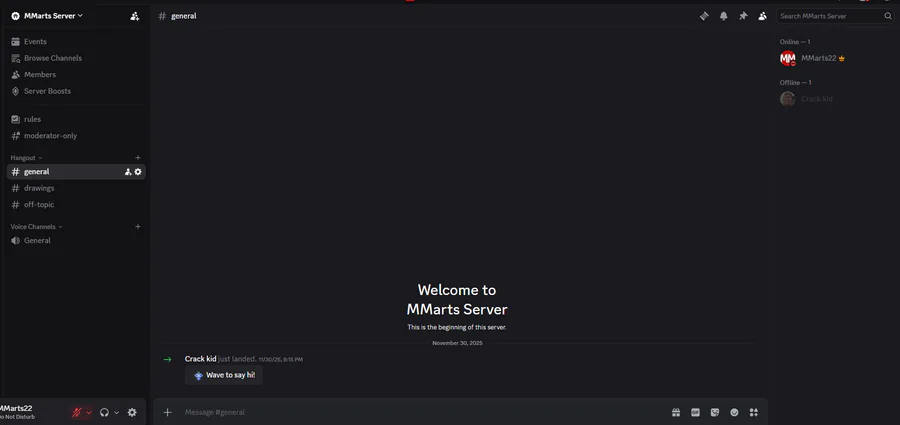900x425 pixels.
Task: Join the General voice channel
Action: coord(76,241)
